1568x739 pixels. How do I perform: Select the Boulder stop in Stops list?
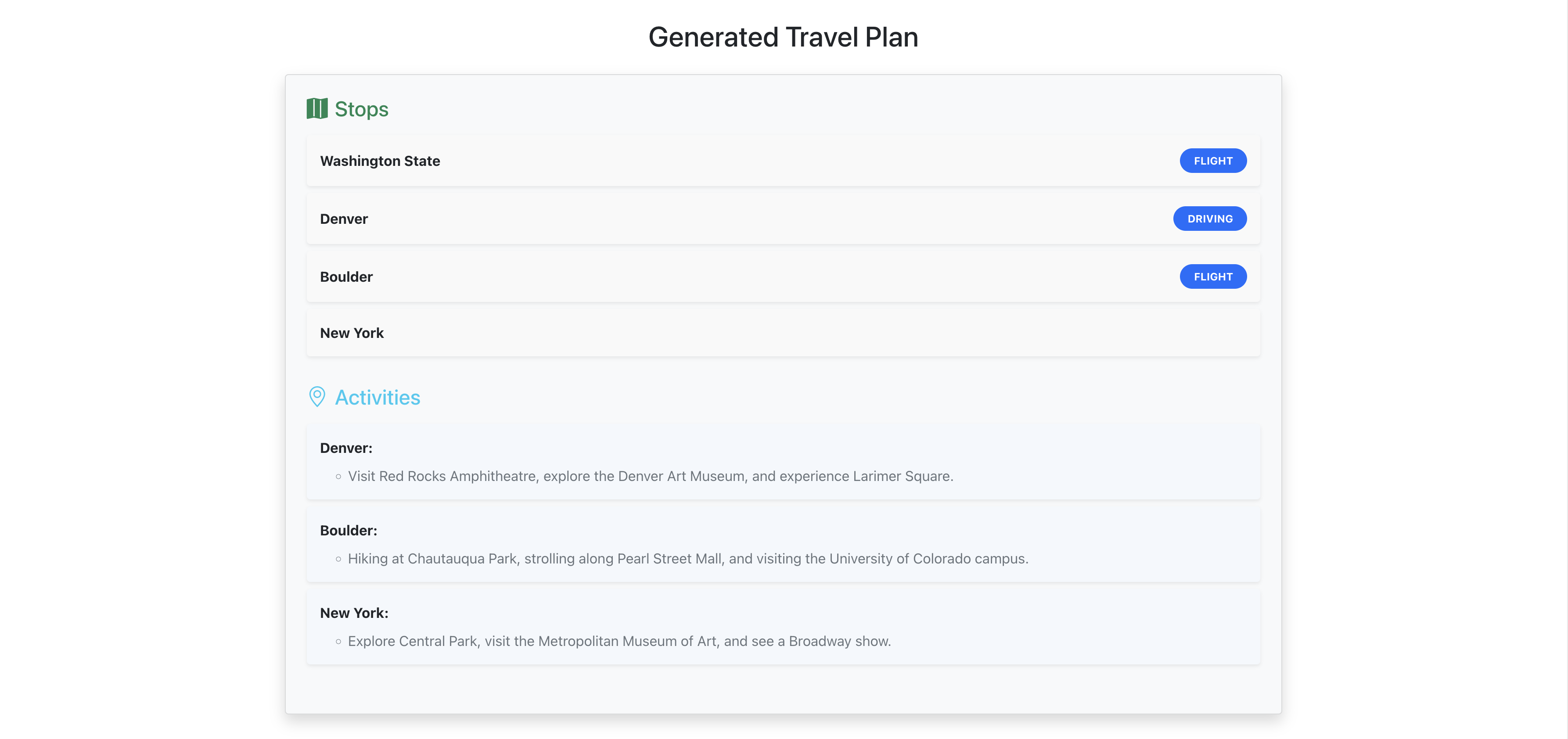click(346, 276)
